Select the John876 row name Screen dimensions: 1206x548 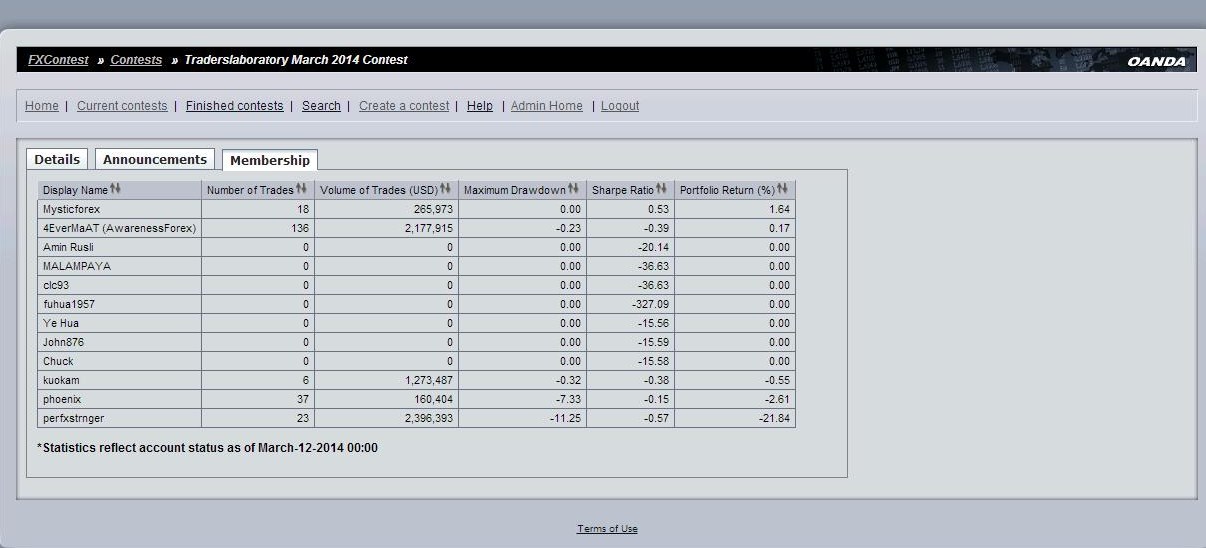click(x=64, y=342)
